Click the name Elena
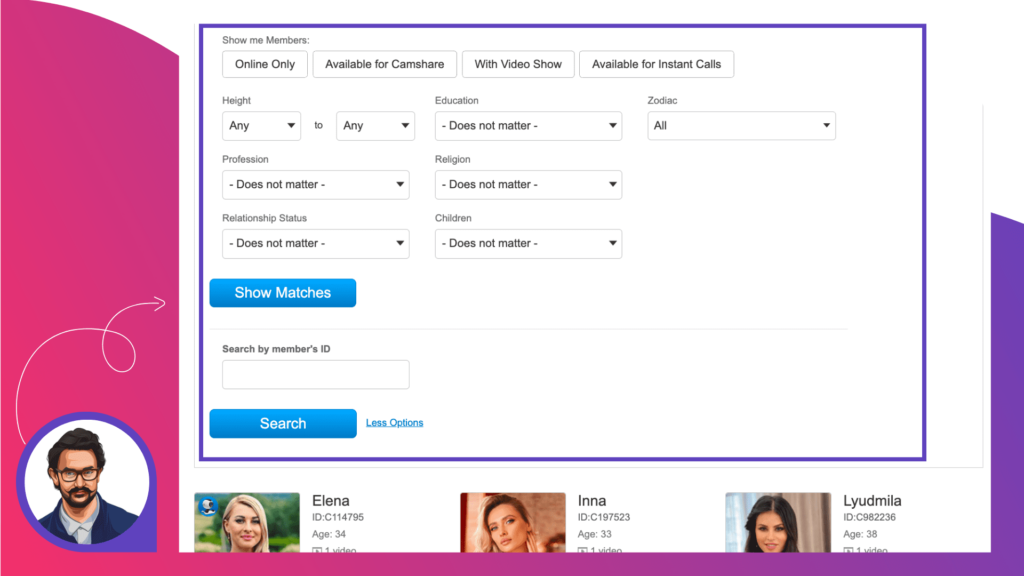 point(330,501)
